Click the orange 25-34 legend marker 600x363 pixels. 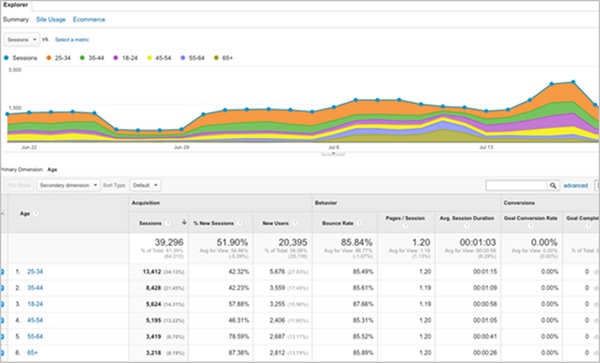pos(49,58)
